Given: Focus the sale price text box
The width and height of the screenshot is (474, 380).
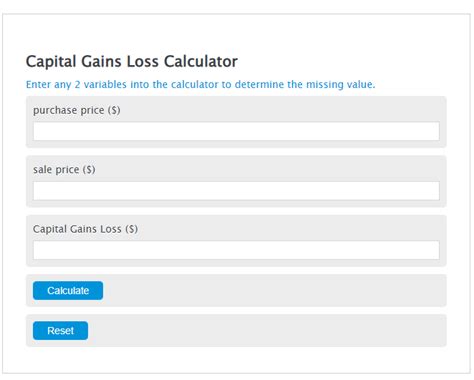Looking at the screenshot, I should (x=236, y=191).
